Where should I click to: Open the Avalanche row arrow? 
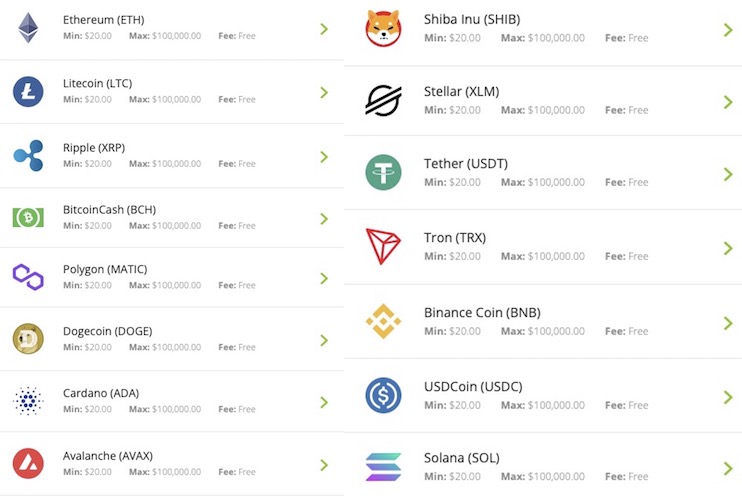tap(324, 465)
